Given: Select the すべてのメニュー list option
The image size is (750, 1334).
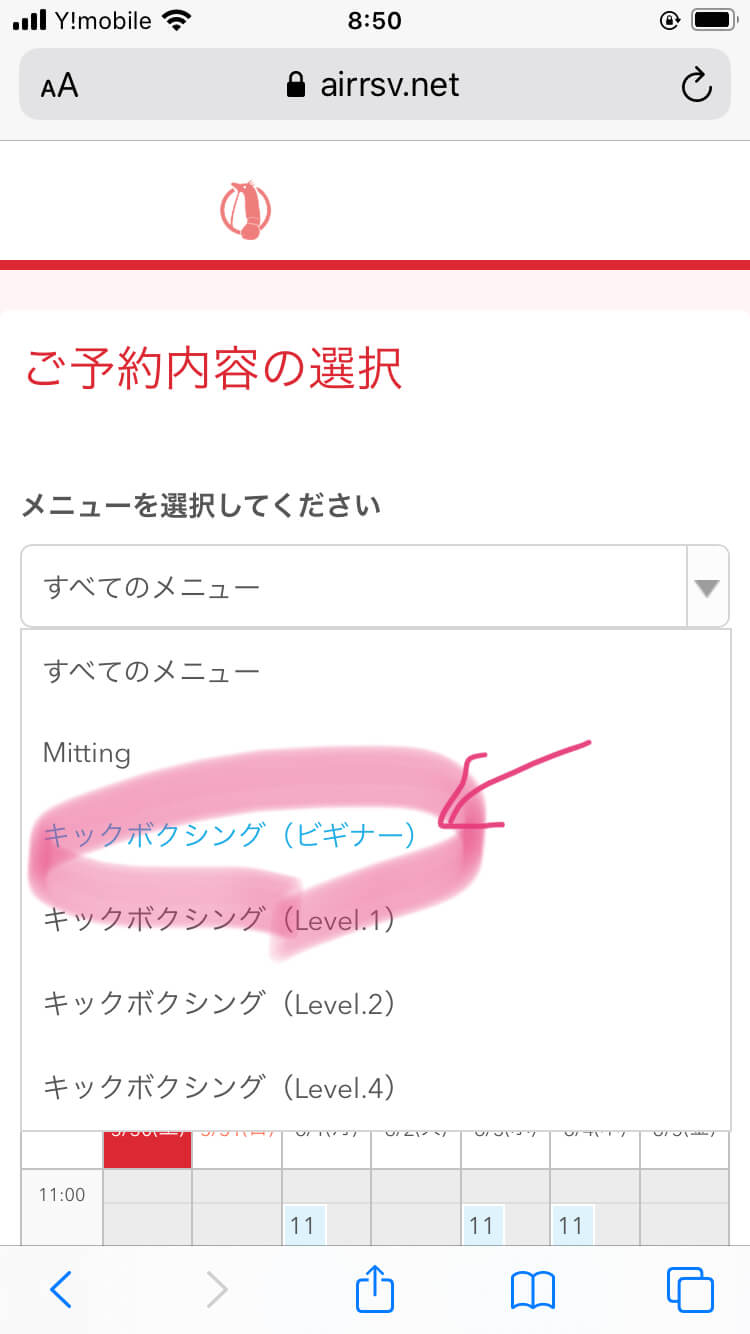Looking at the screenshot, I should (x=152, y=671).
